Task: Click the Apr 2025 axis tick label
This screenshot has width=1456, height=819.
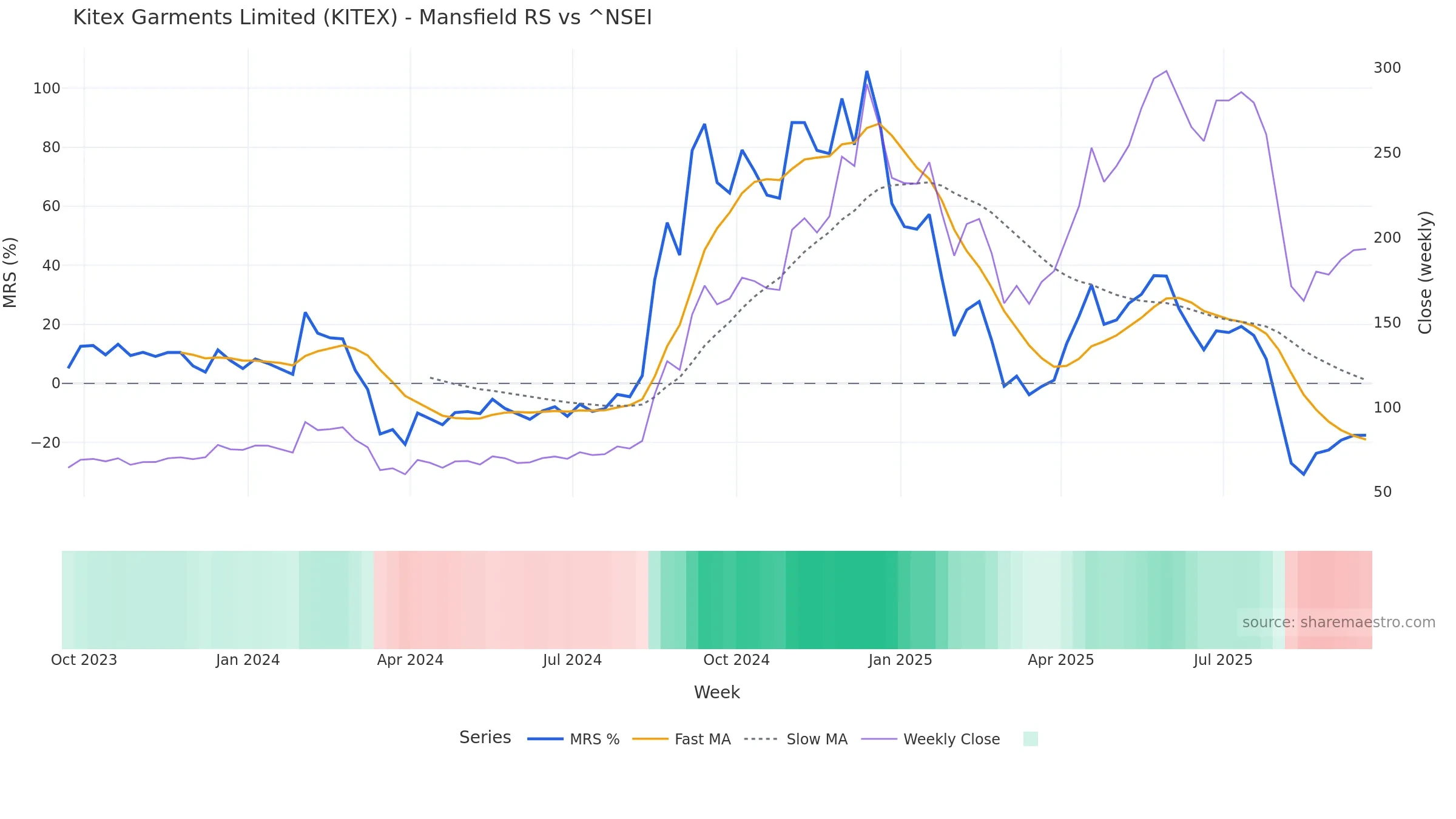Action: 1061,659
